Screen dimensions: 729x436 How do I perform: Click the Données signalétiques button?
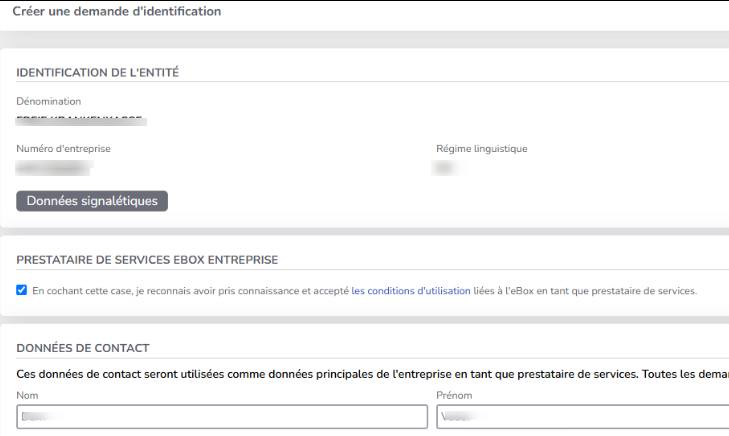click(92, 201)
